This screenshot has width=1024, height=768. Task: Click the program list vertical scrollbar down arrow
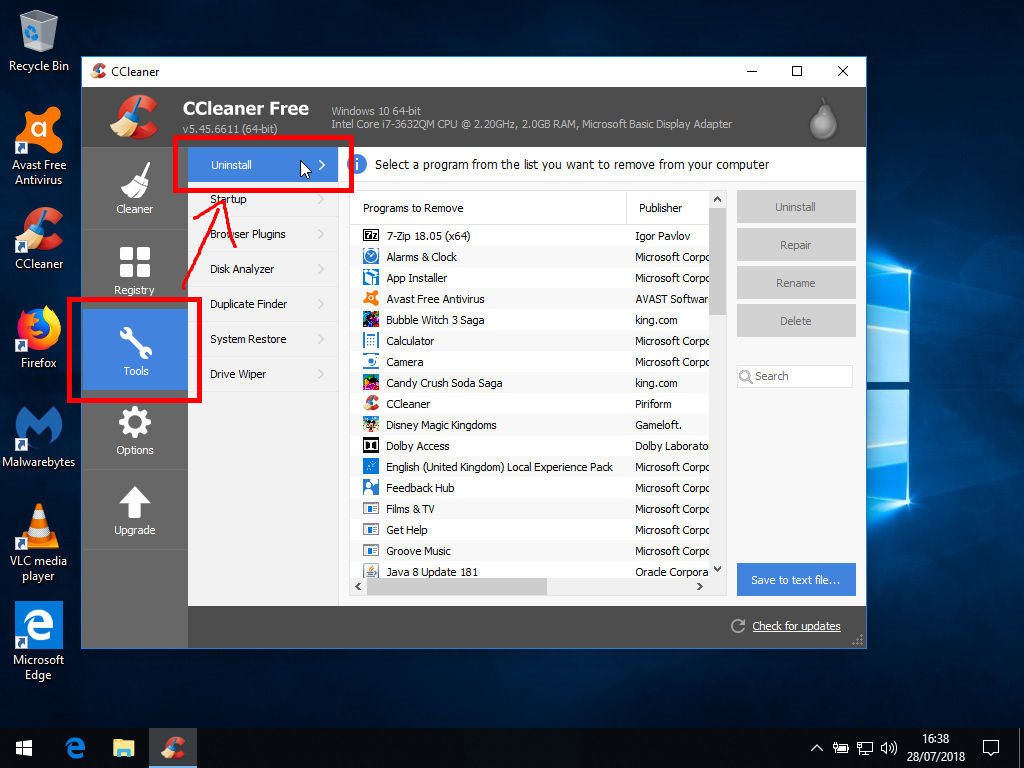(x=717, y=569)
